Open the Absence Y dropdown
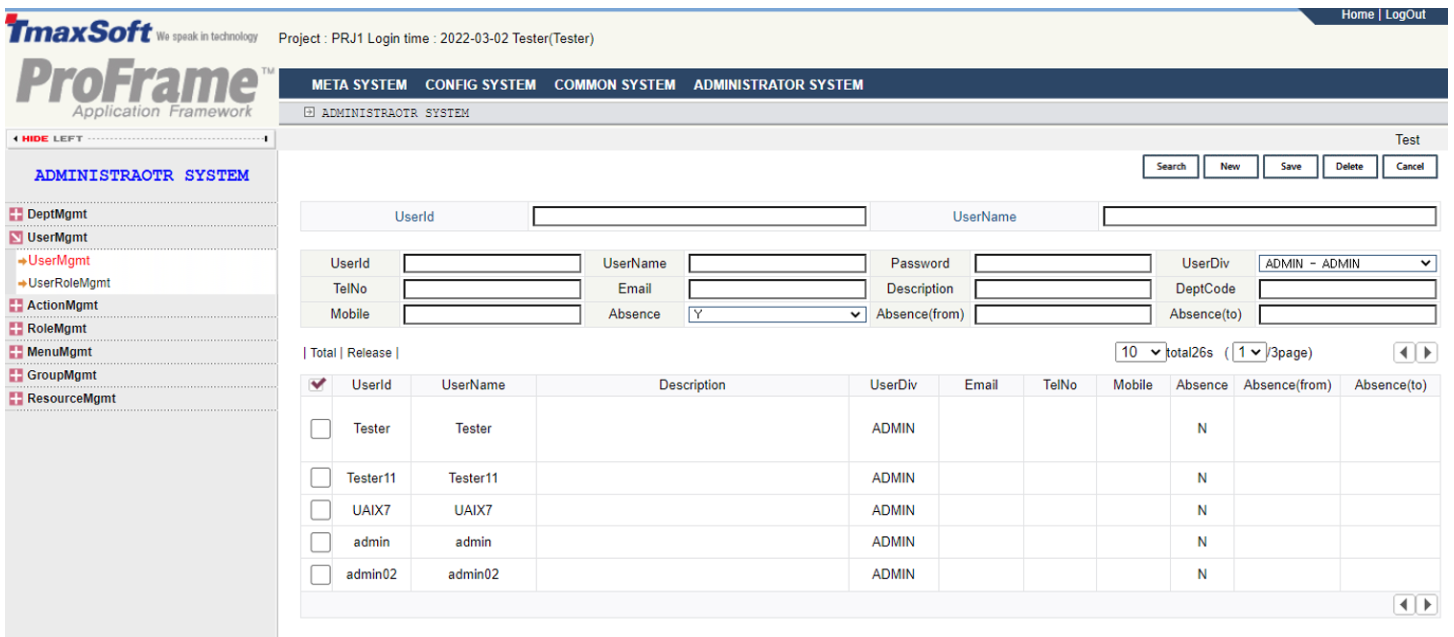1454x637 pixels. [776, 314]
